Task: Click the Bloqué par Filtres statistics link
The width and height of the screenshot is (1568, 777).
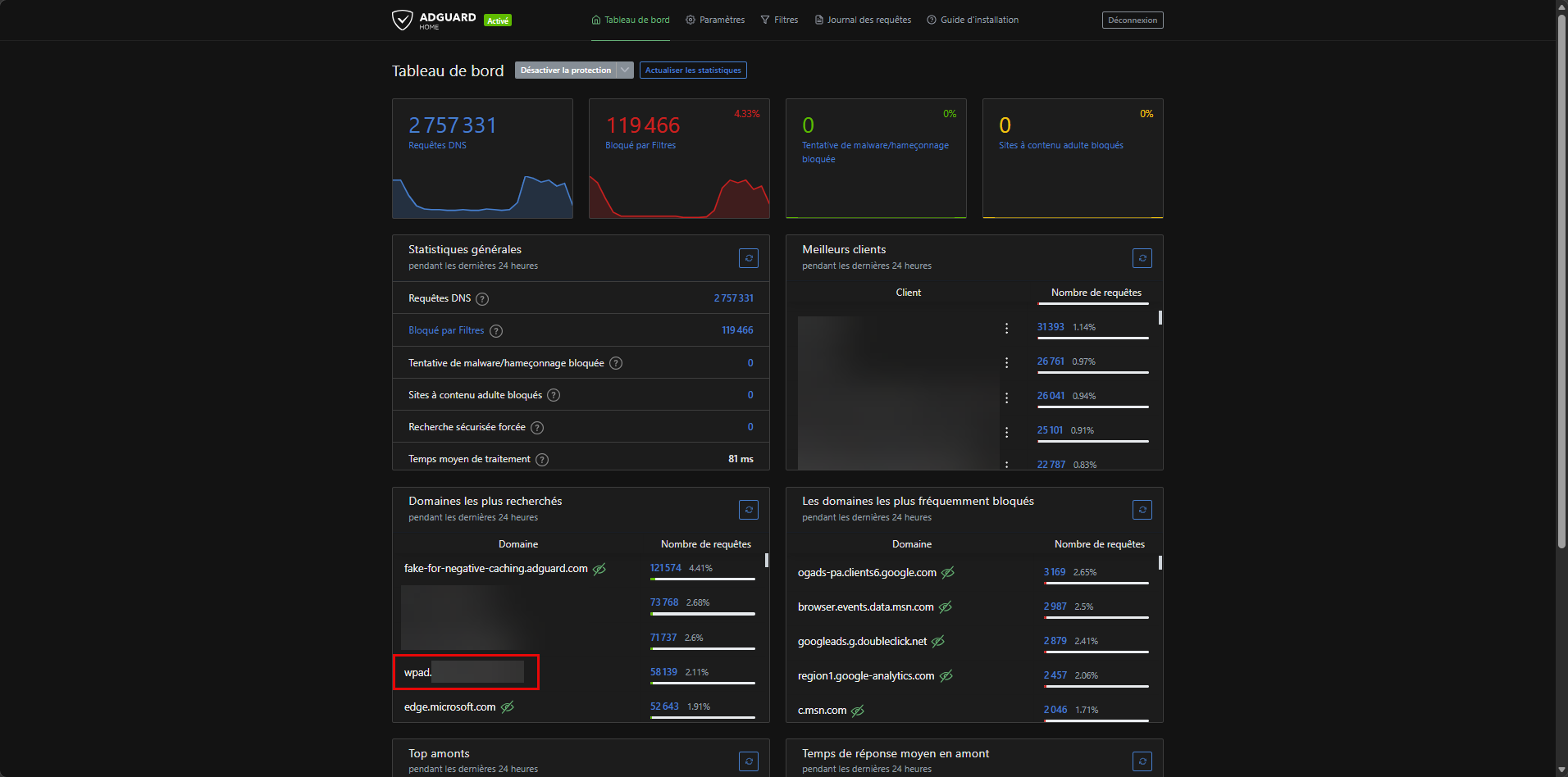Action: pos(446,330)
